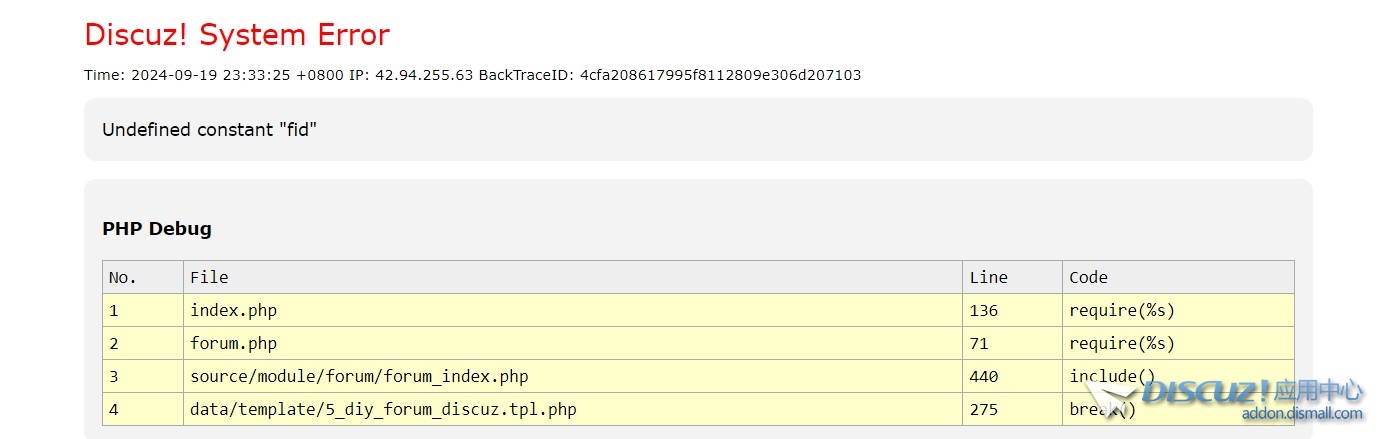Select the index.php file entry
The image size is (1381, 439).
pos(233,310)
